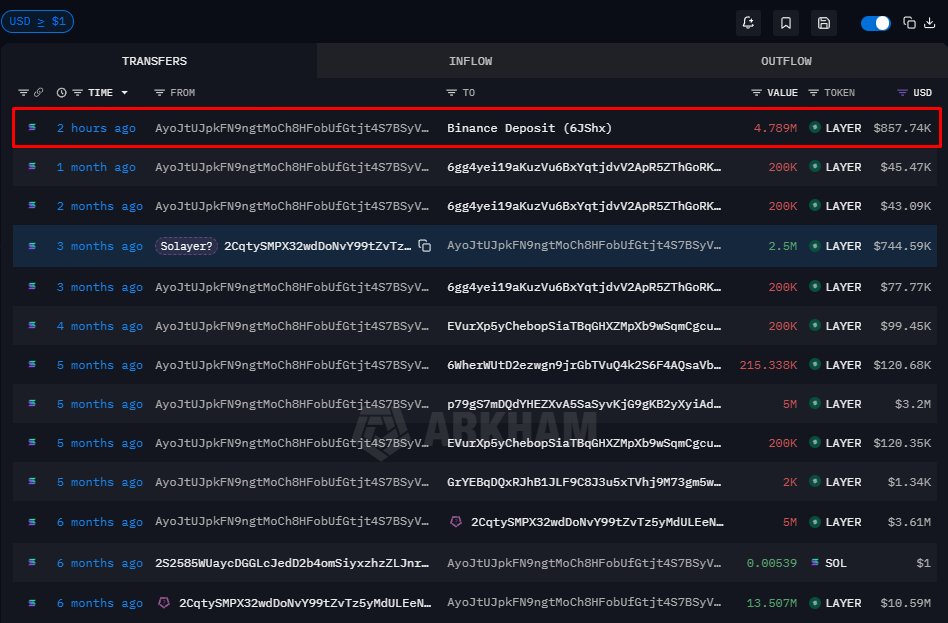Screen dimensions: 948x623
Task: Open the Solana transaction icon for Binance Deposit row
Action: click(32, 128)
